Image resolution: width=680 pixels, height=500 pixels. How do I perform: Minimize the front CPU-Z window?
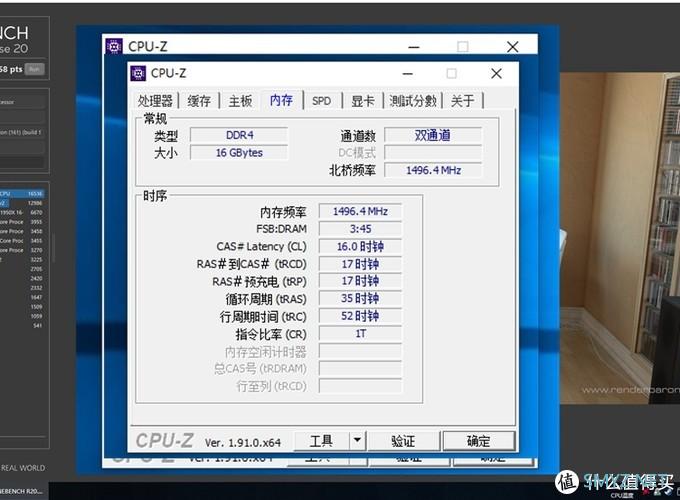[x=408, y=74]
